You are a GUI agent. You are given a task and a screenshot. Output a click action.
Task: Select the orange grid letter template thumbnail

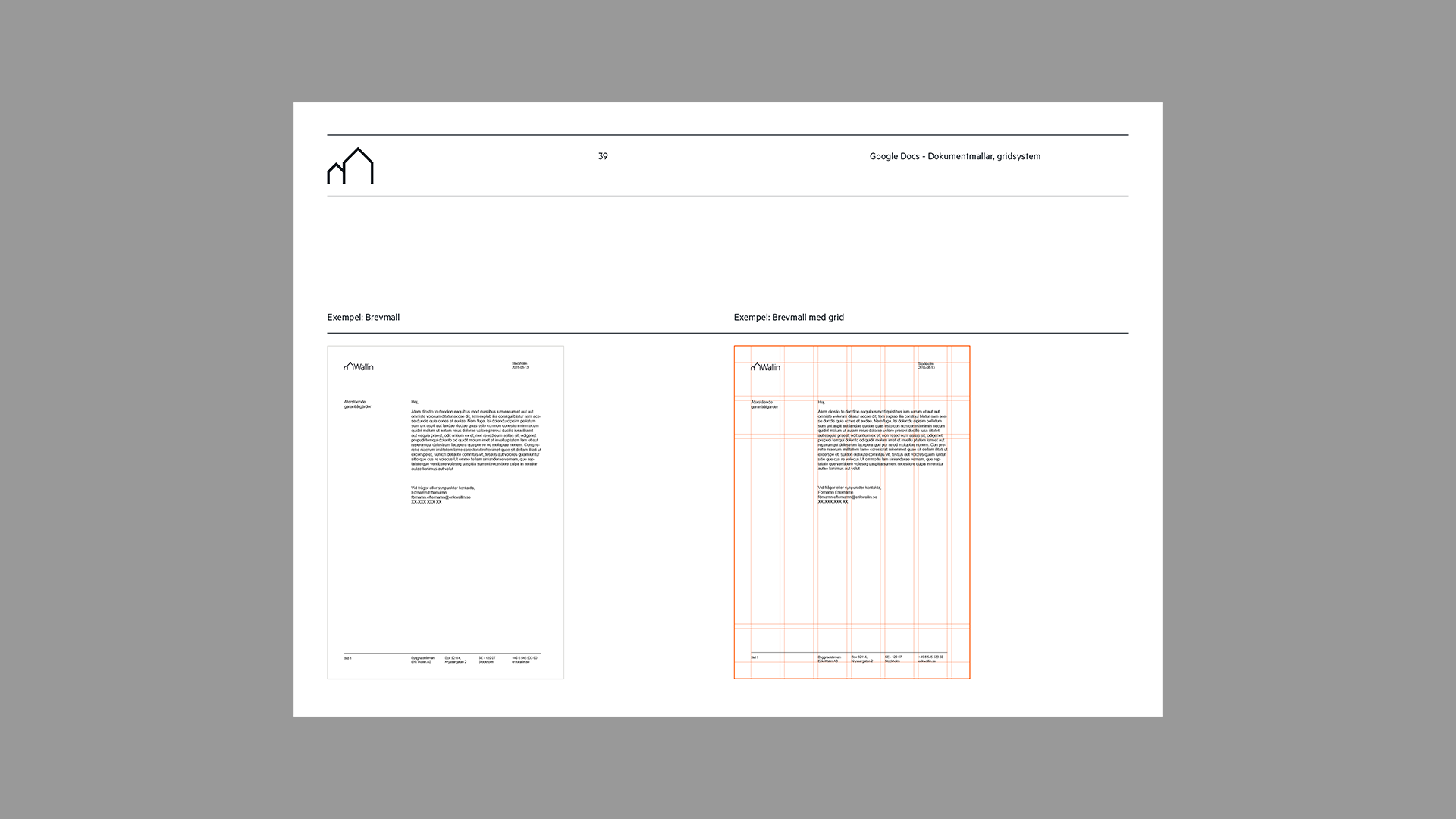click(x=852, y=561)
